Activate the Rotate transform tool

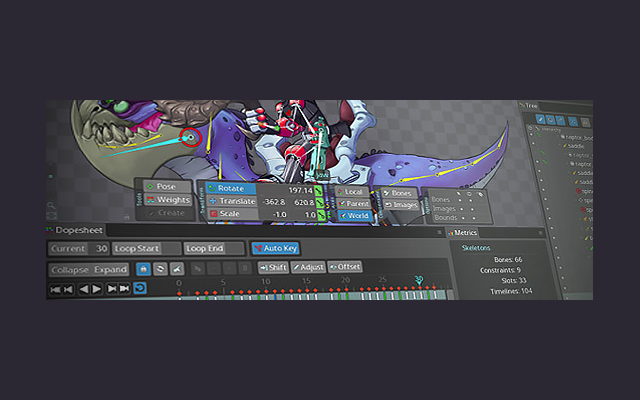[x=231, y=188]
